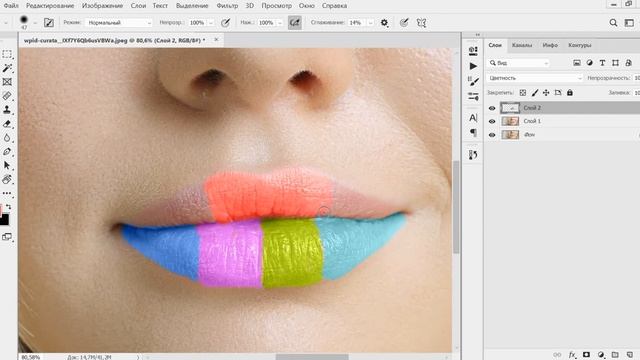Hide the Слой 2 layer

(492, 108)
